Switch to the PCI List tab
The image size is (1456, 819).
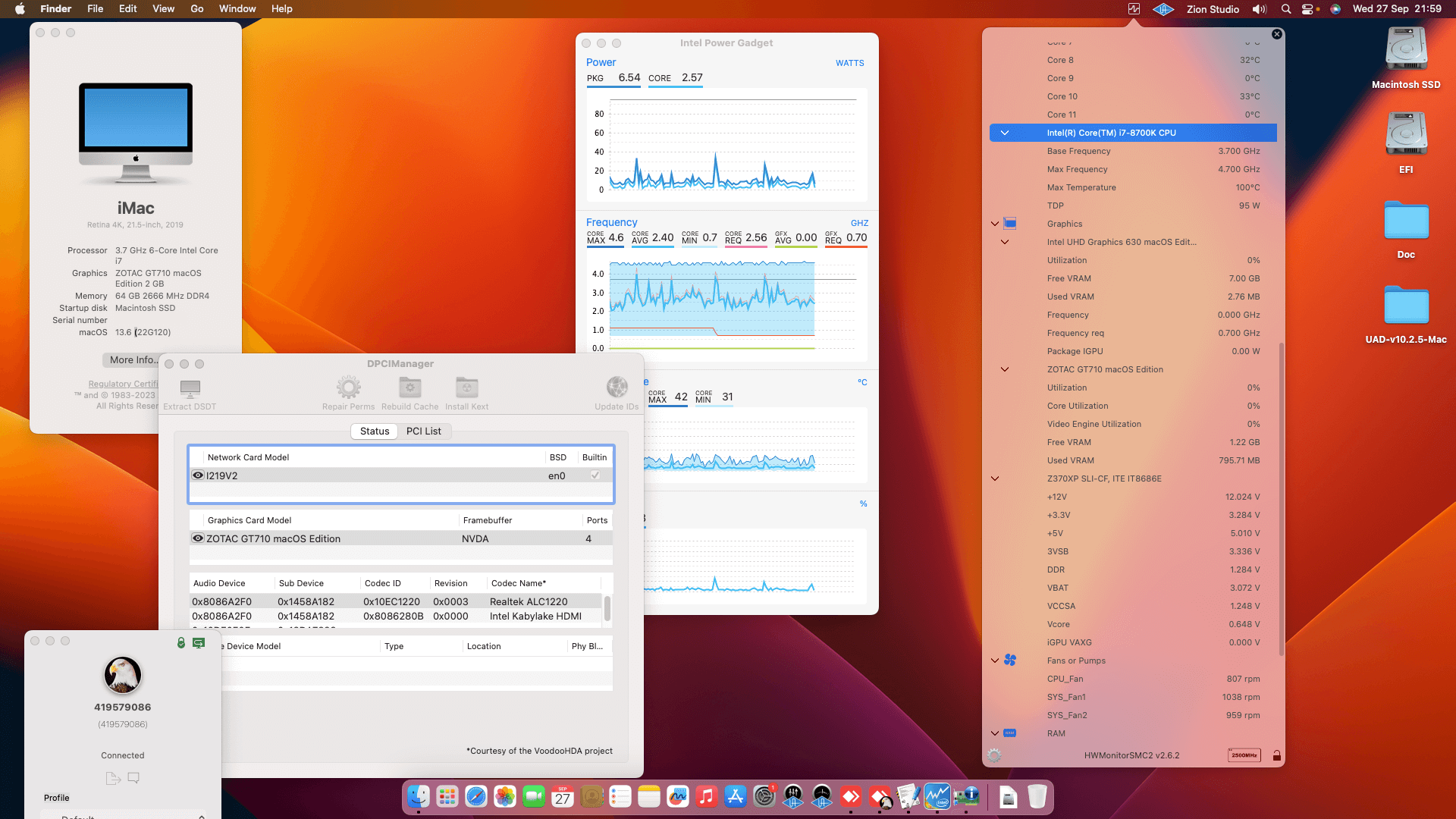pyautogui.click(x=423, y=431)
